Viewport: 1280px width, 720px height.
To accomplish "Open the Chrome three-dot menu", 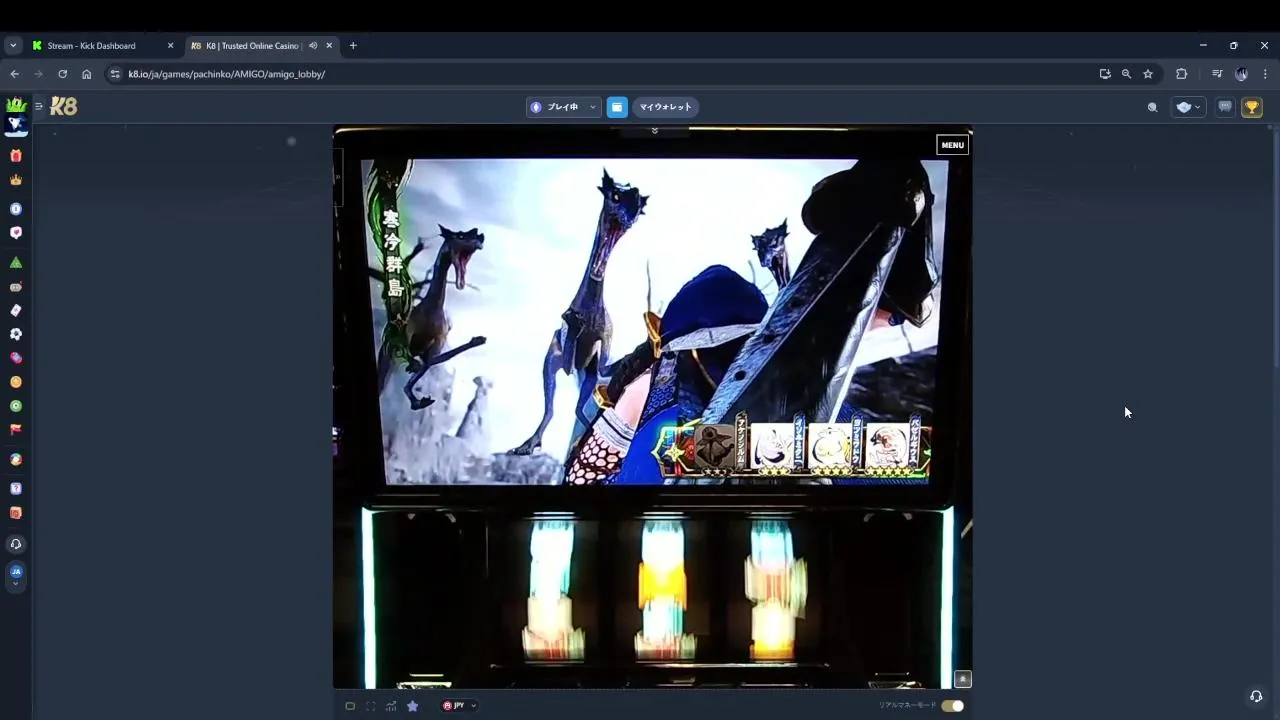I will point(1265,74).
